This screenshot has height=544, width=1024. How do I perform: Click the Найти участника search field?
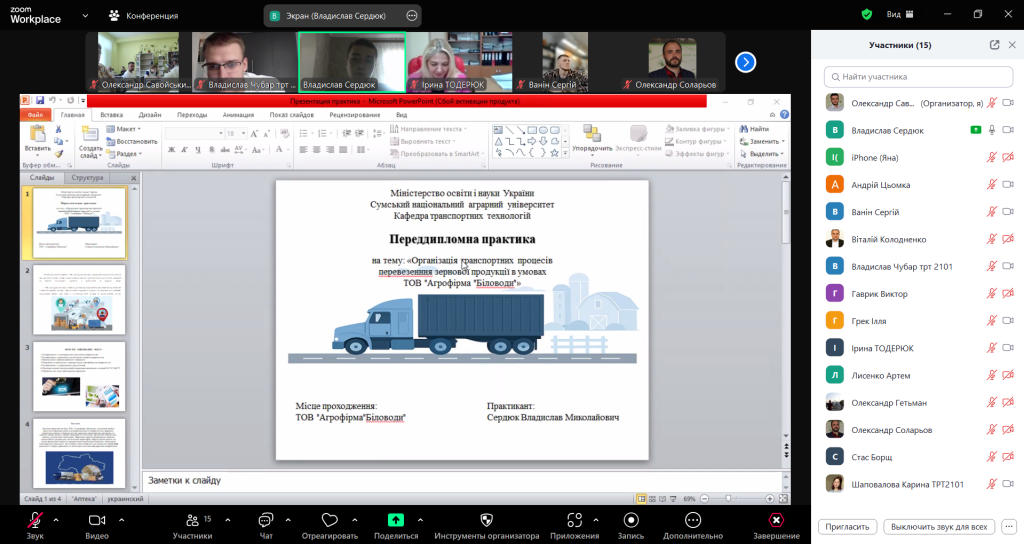(916, 76)
